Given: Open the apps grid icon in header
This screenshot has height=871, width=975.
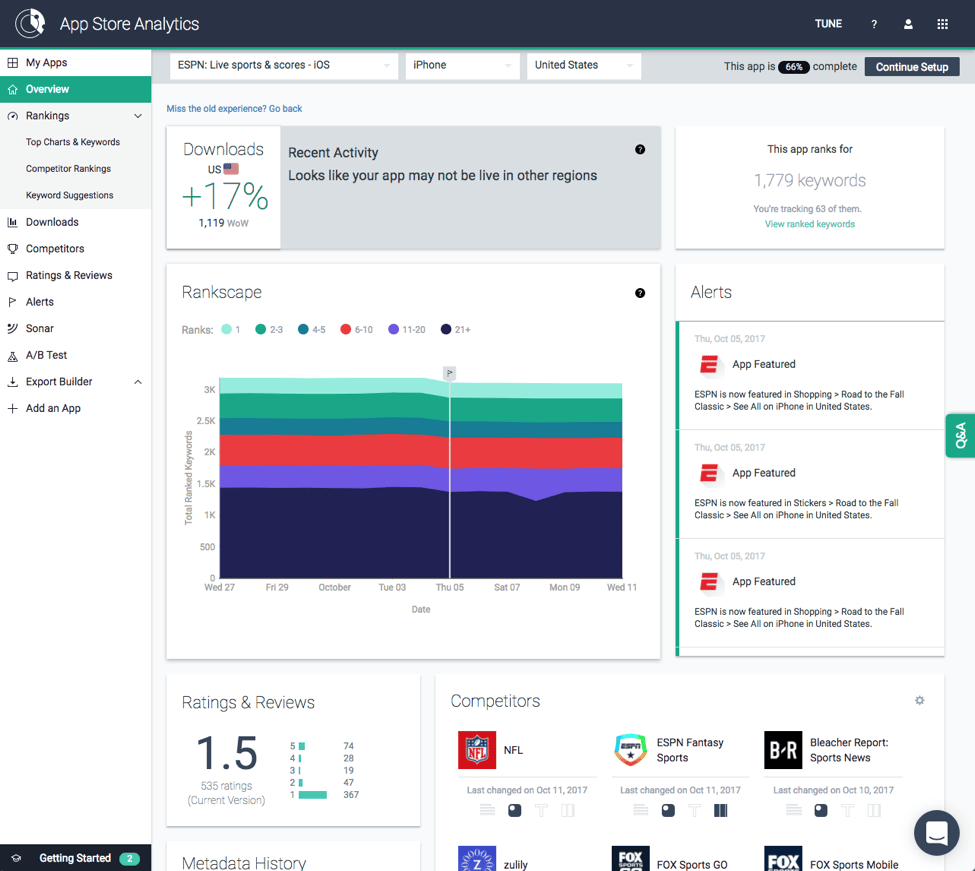Looking at the screenshot, I should point(942,24).
